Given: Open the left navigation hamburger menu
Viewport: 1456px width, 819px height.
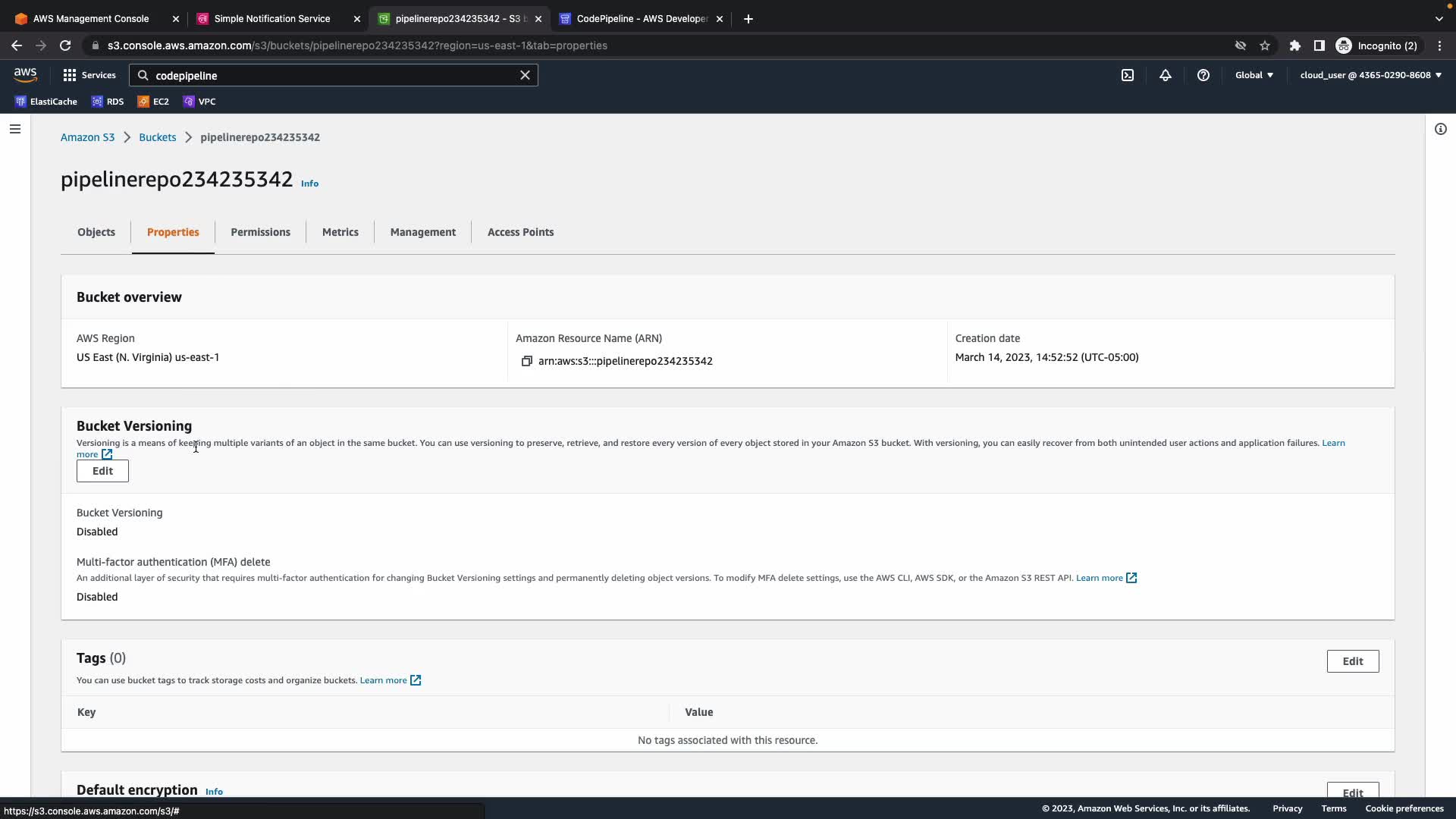Looking at the screenshot, I should pyautogui.click(x=14, y=129).
